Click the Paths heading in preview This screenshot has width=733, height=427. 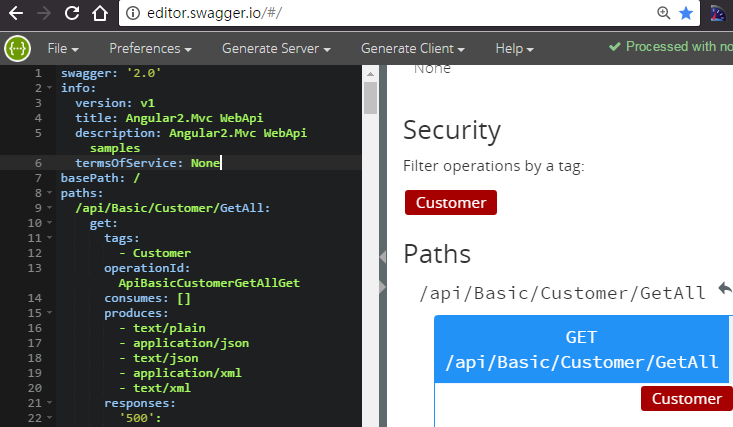pyautogui.click(x=437, y=254)
